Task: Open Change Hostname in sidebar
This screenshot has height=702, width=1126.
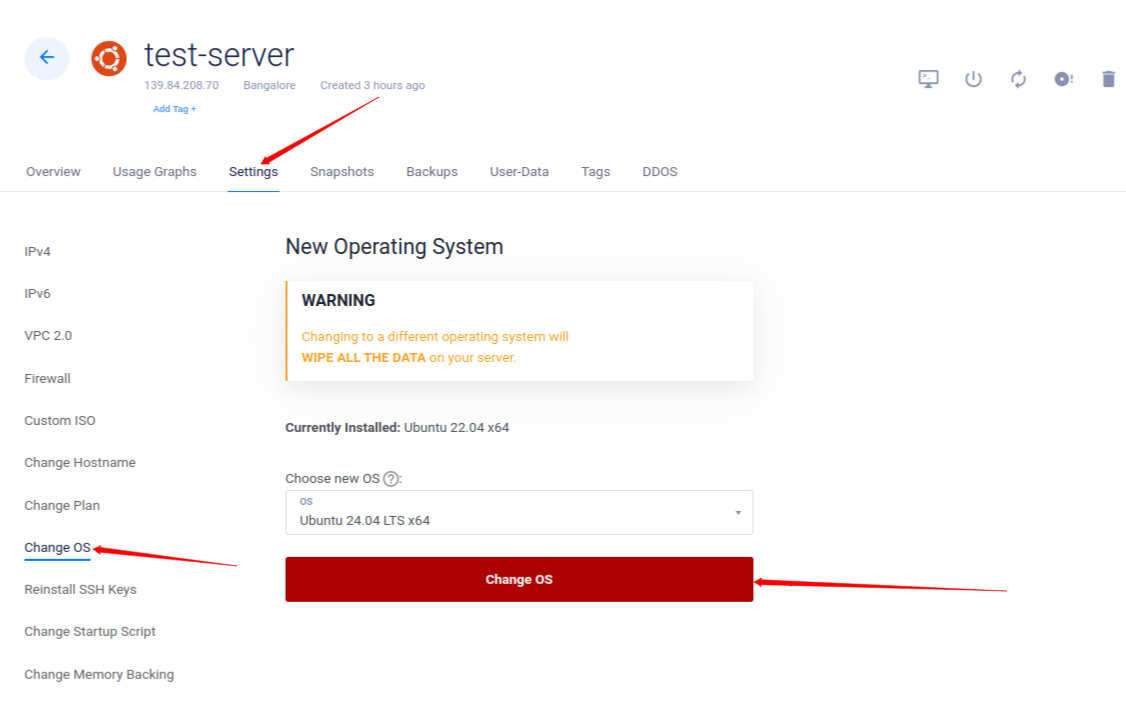Action: click(x=80, y=463)
